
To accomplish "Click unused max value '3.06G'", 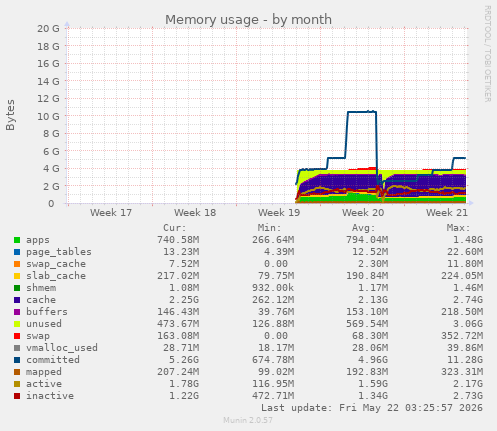I will [x=468, y=324].
